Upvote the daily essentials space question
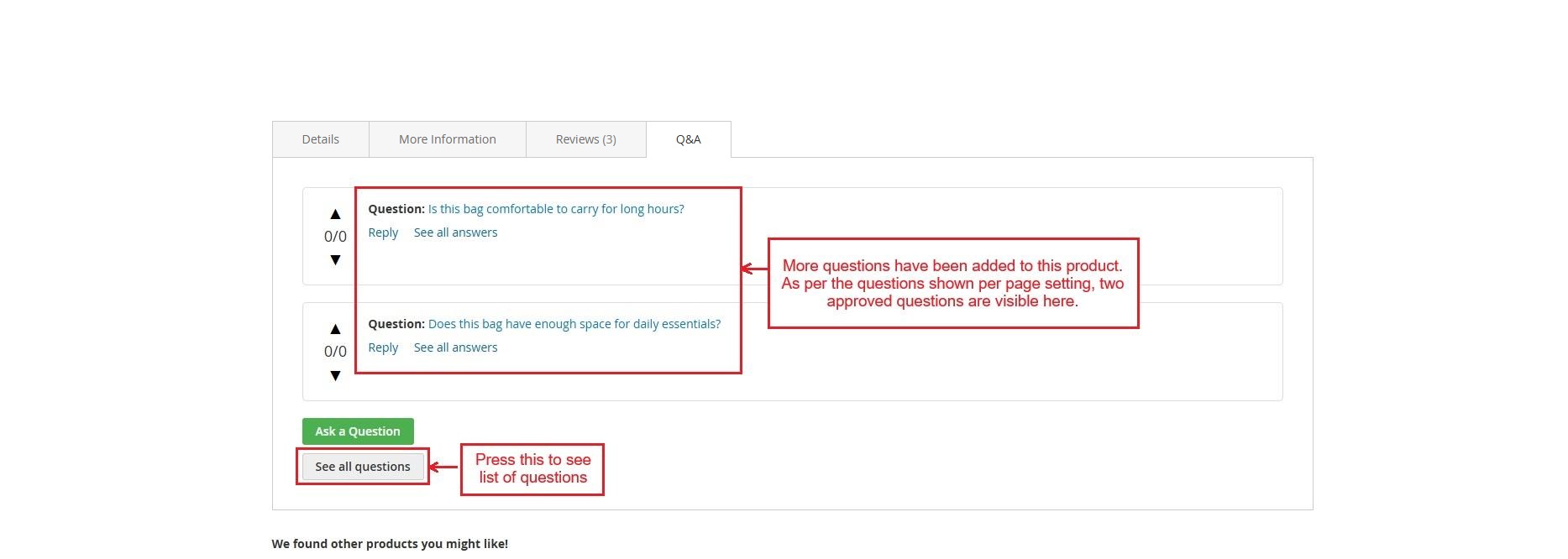The width and height of the screenshot is (1568, 559). 335,329
